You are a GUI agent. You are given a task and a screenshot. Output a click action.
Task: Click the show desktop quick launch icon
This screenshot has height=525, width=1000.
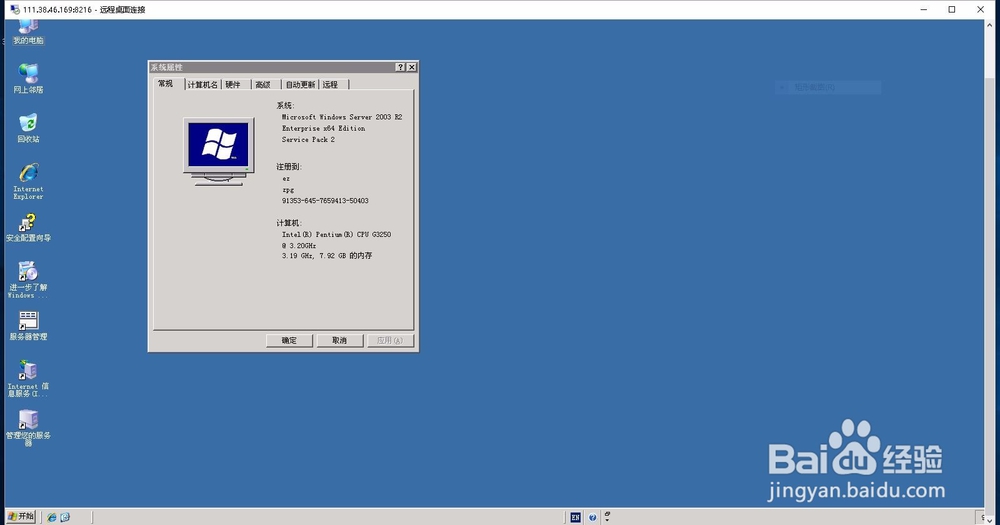[65, 517]
